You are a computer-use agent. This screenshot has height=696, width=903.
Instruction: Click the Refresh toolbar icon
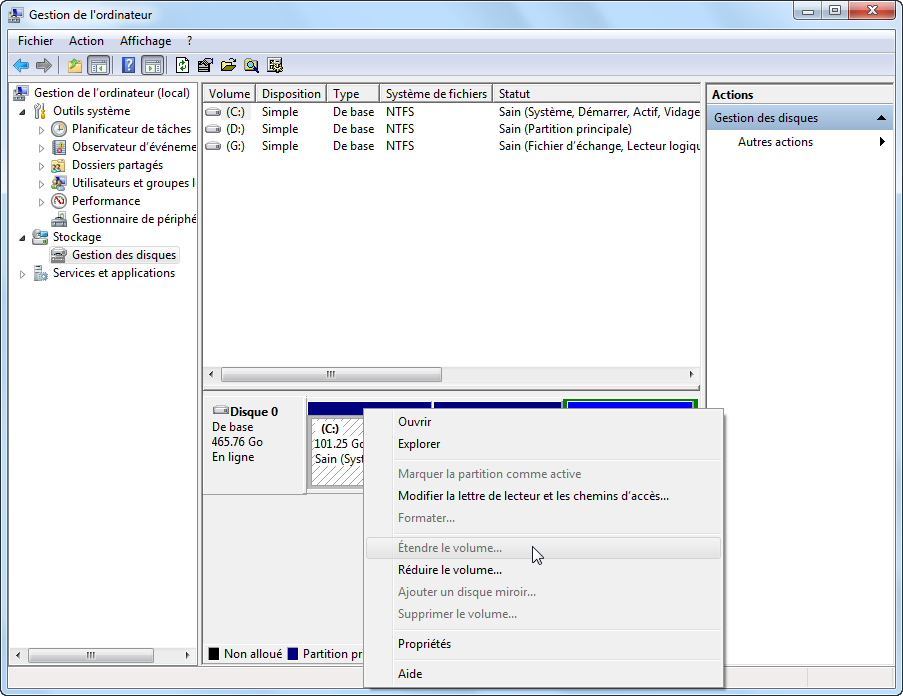coord(183,66)
